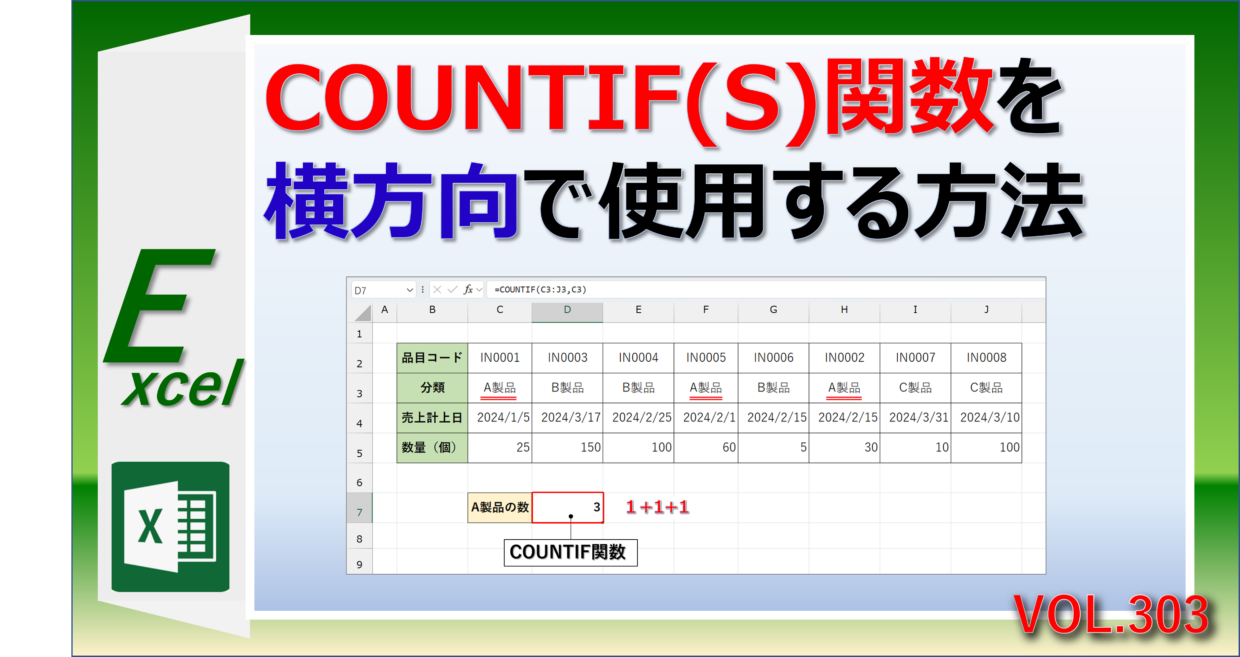Select row 9 header
This screenshot has width=1240, height=657.
coord(360,563)
